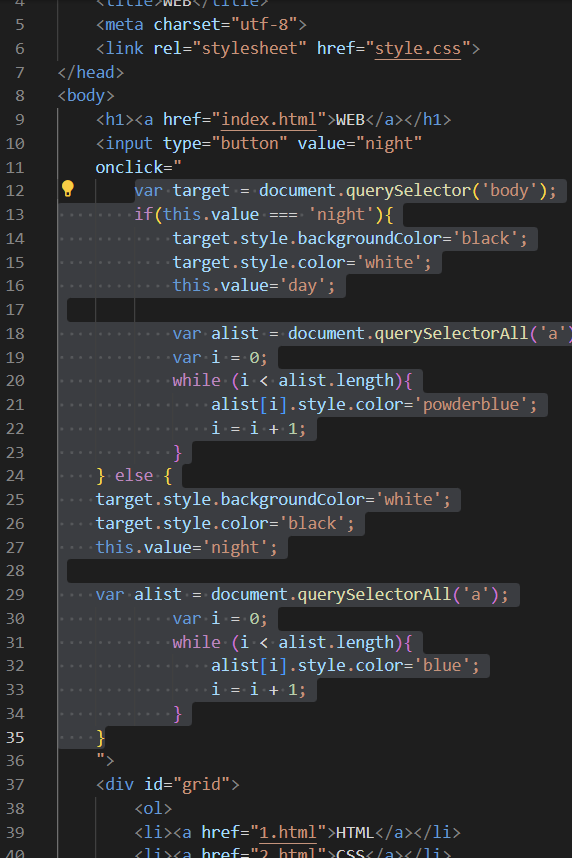Click the 'black' string on line 14
572x858 pixels.
coord(485,239)
